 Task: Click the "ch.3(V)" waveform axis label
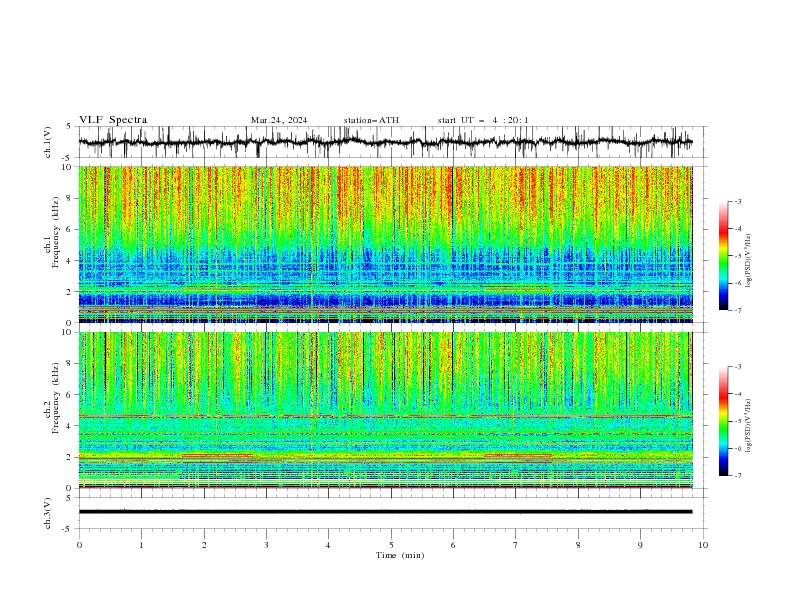tap(48, 513)
